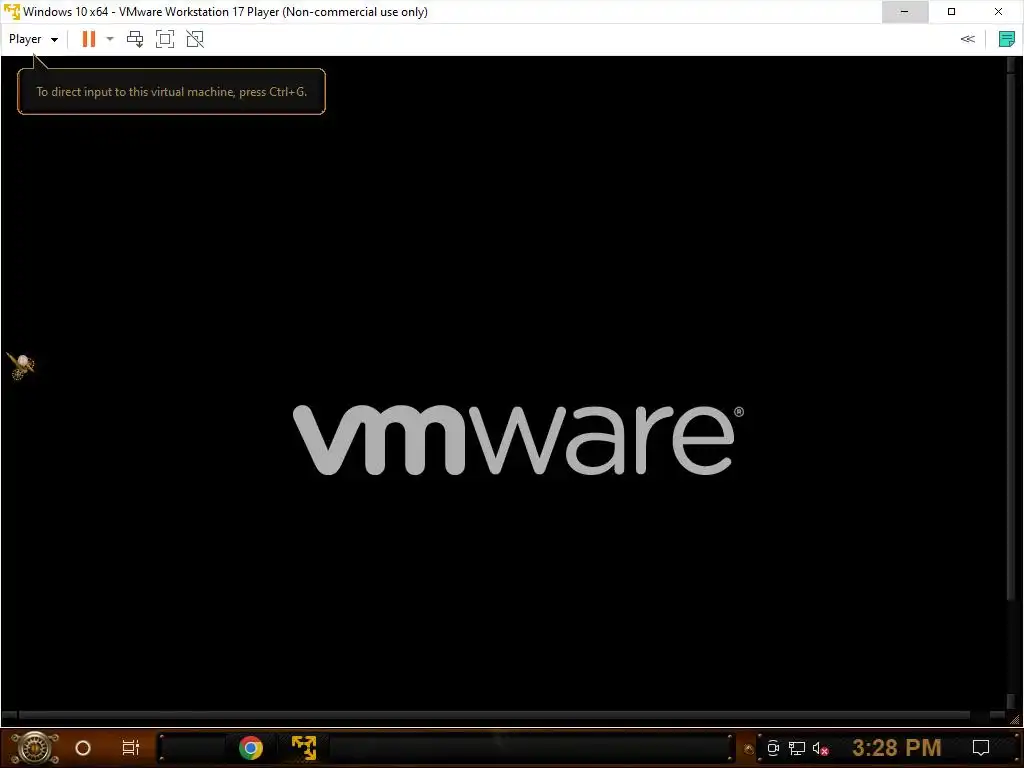
Task: Click the vertical scrollbar of the VM view
Action: click(1012, 336)
